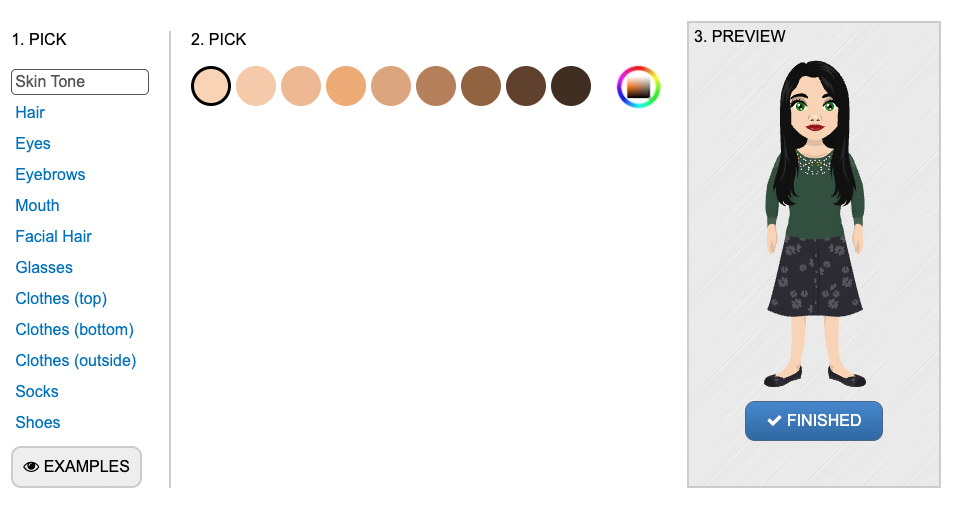
Task: Pick the orange-tan fourth skin tone swatch
Action: (x=346, y=86)
